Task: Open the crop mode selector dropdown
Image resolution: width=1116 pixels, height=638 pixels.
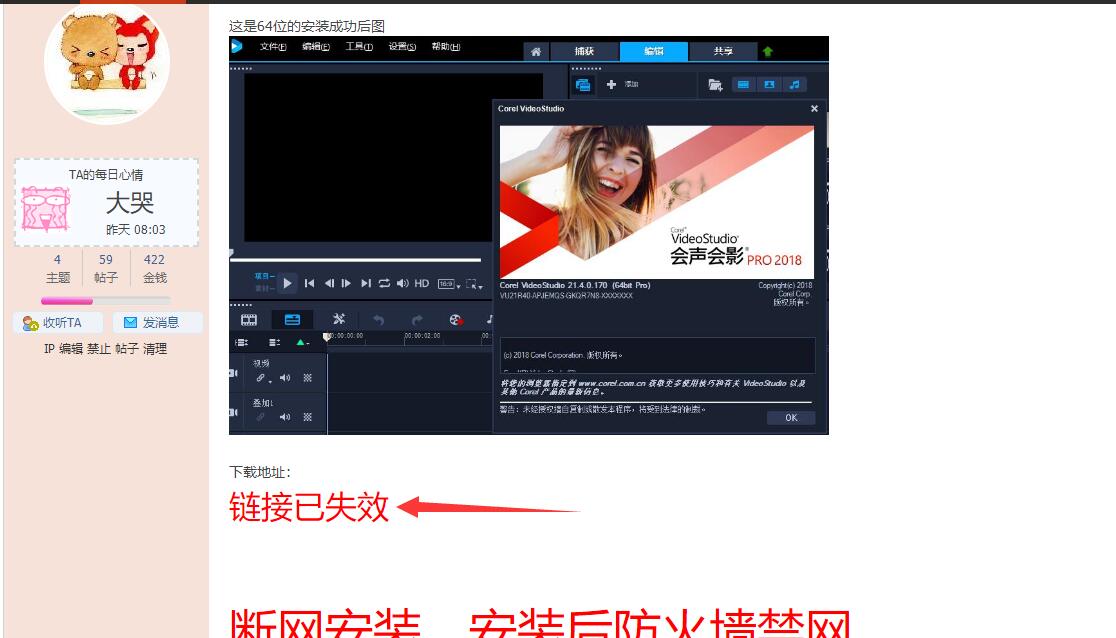Action: coord(474,284)
